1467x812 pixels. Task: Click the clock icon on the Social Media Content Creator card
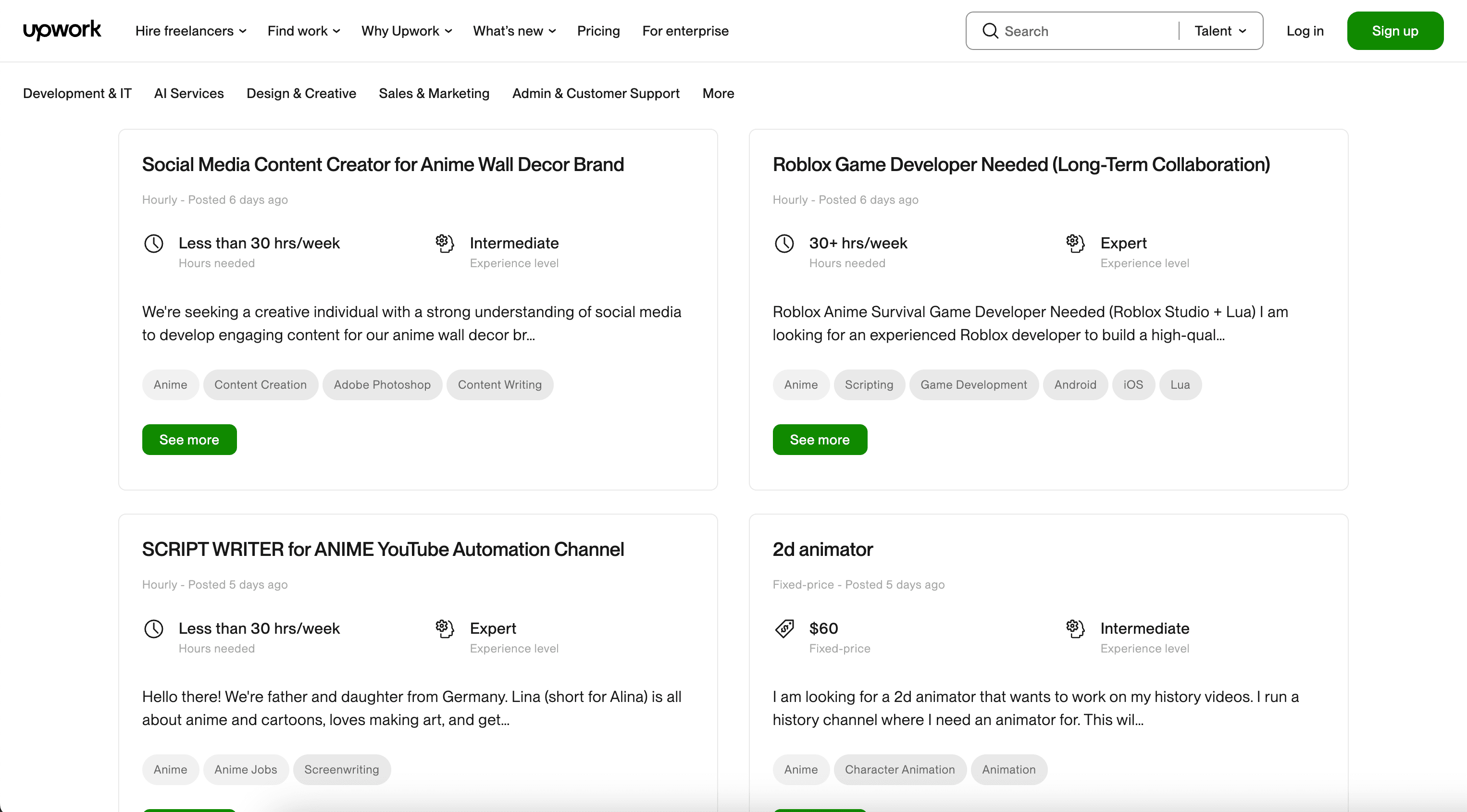point(154,244)
